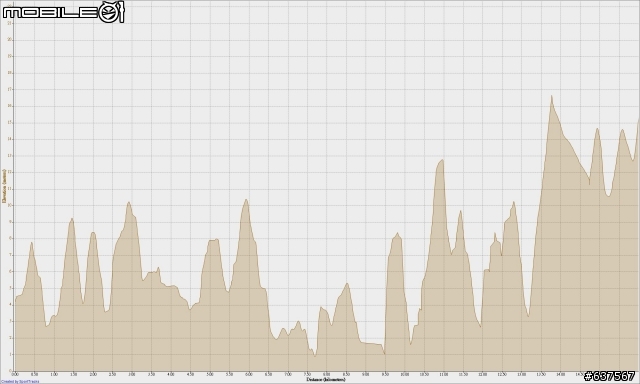Viewport: 640px width, 384px height.
Task: Select the 4.00 distance tick label
Action: click(x=171, y=374)
